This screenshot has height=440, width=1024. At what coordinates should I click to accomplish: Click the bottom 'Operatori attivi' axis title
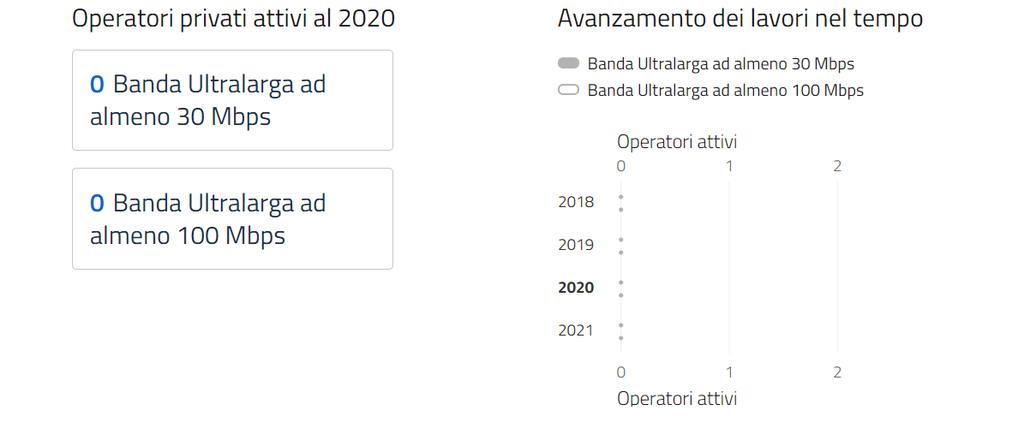coord(677,398)
